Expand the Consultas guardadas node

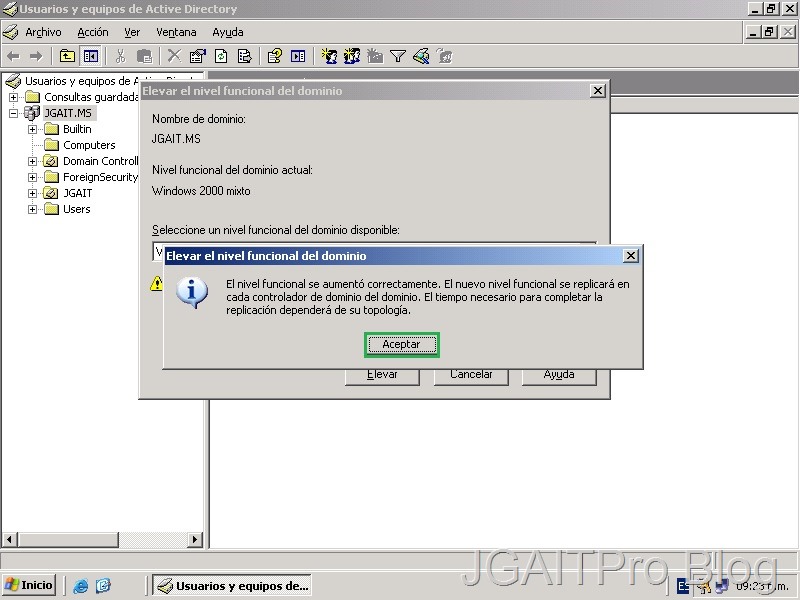click(x=13, y=97)
